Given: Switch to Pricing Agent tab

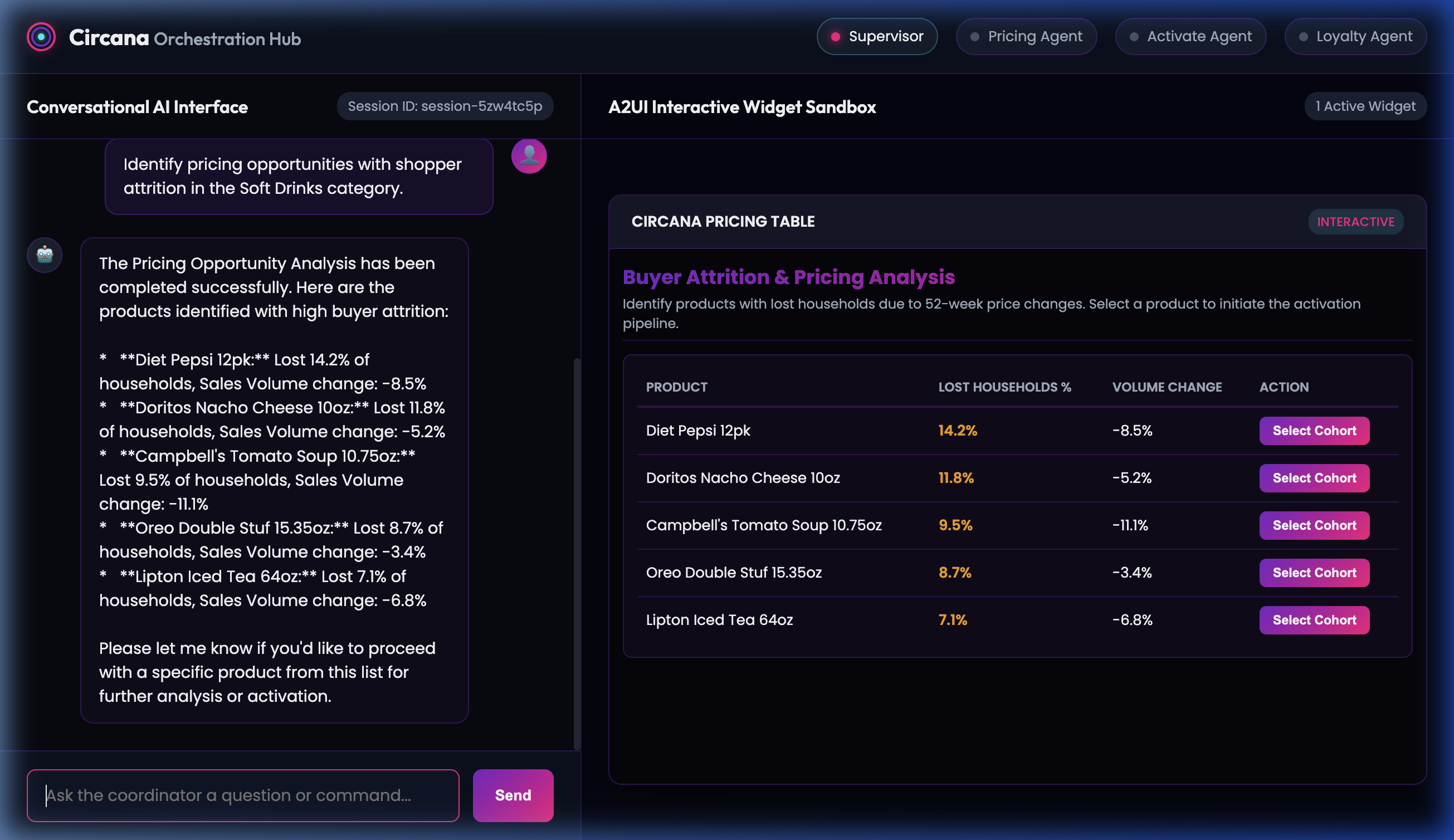Looking at the screenshot, I should pyautogui.click(x=1026, y=36).
